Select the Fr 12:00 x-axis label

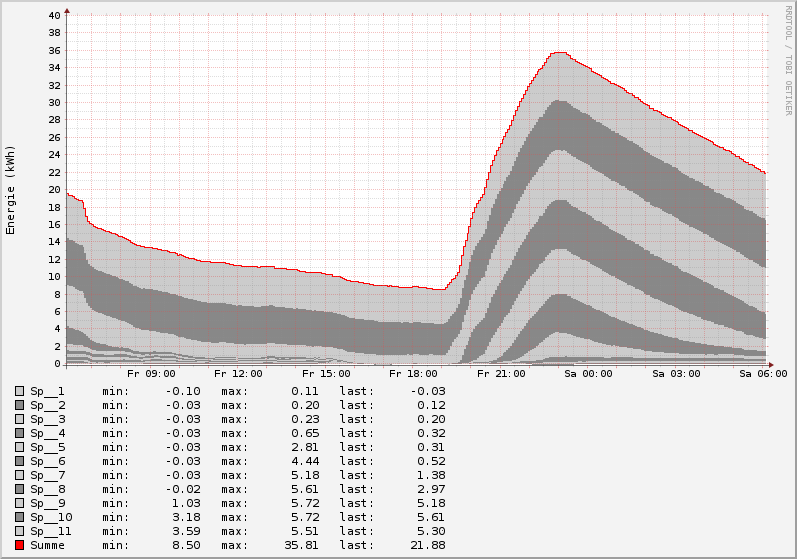coord(238,373)
